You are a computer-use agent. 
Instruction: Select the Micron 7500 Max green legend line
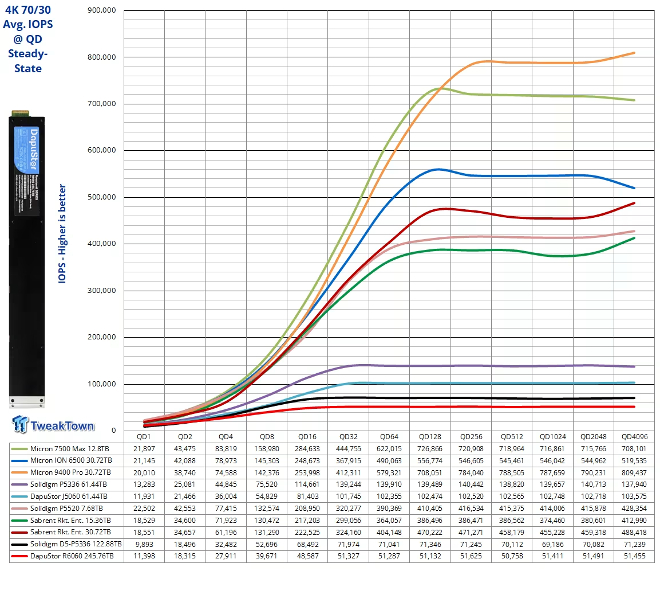tap(19, 449)
